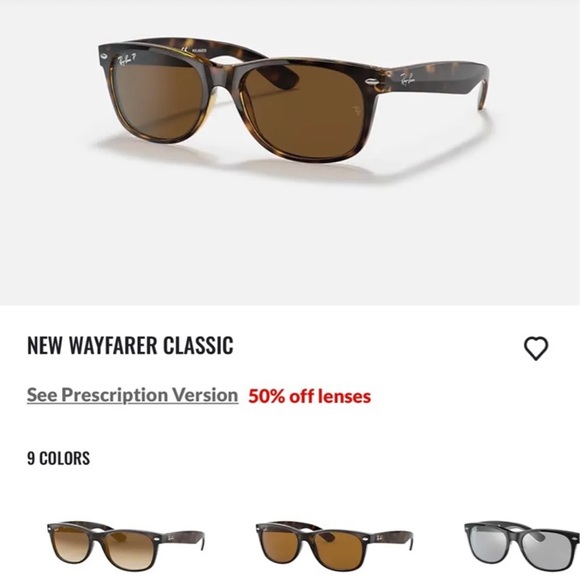Click the Ray-Ban signature on the temple arm
Screen dimensions: 580x580
tap(407, 79)
